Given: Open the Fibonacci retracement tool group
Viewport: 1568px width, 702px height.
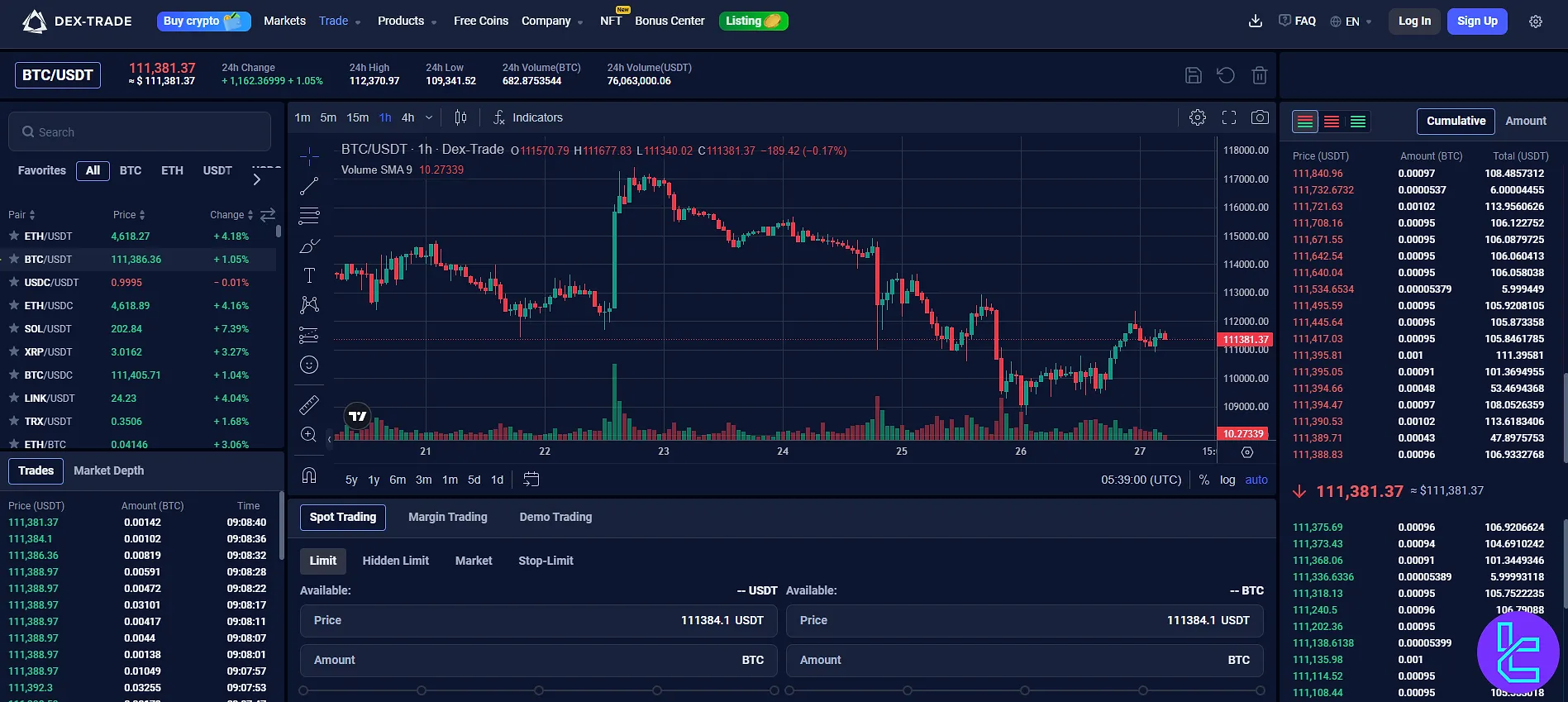Looking at the screenshot, I should (309, 216).
